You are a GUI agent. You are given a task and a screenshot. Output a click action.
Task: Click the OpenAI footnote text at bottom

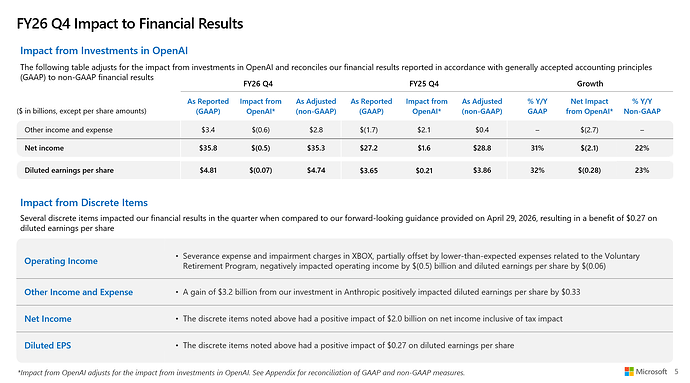point(241,372)
